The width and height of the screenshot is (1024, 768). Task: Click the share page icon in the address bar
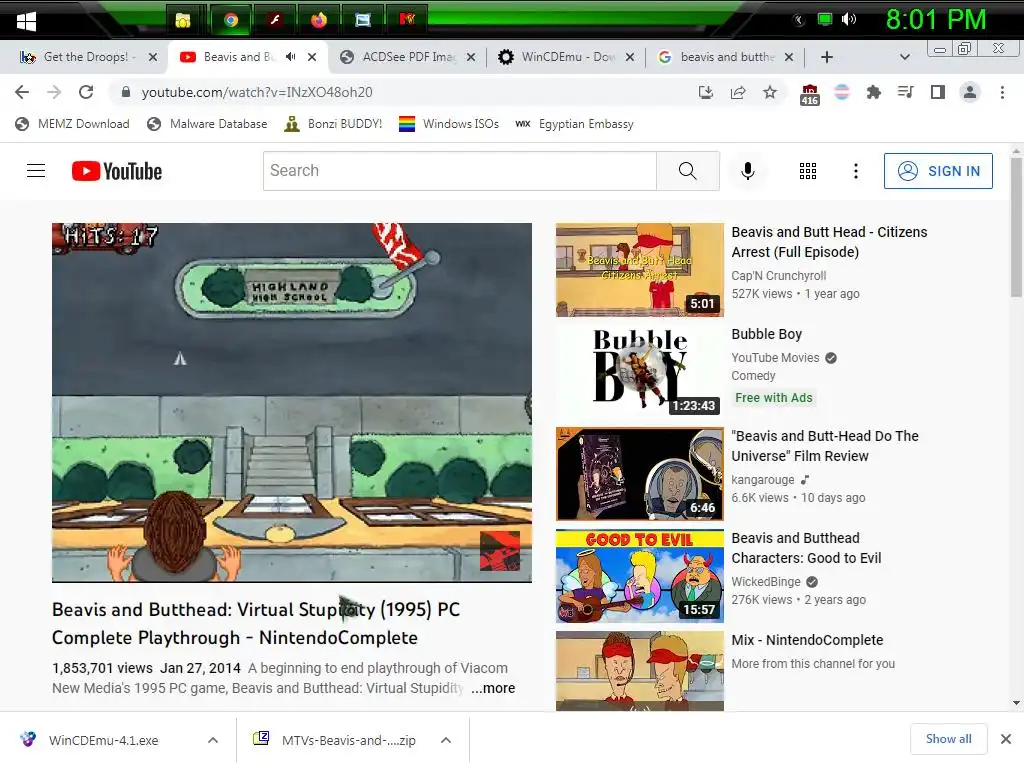click(x=738, y=92)
